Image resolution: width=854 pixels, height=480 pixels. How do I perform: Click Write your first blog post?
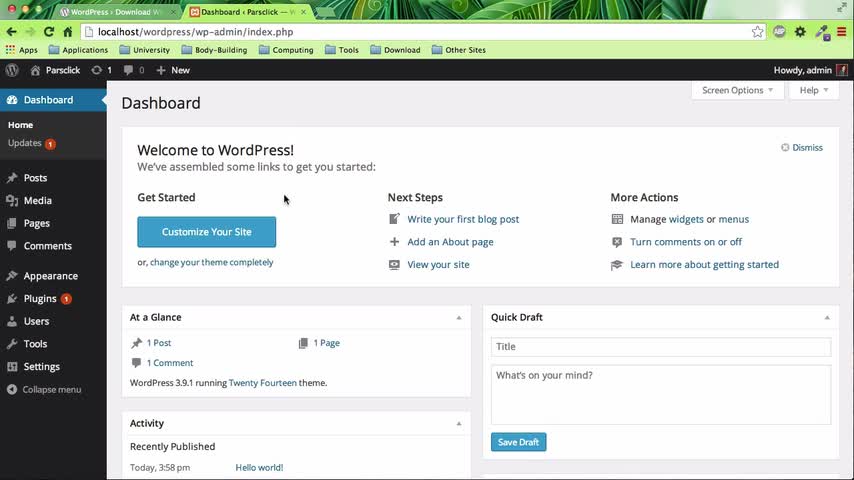click(463, 219)
